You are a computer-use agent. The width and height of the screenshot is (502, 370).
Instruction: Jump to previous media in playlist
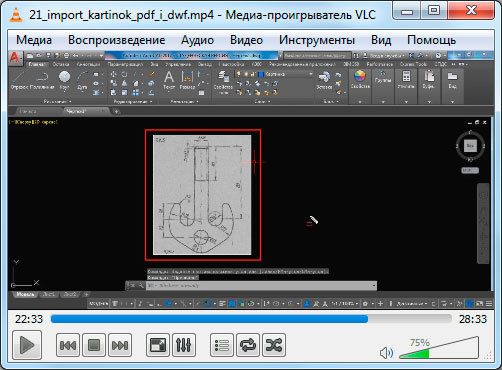click(68, 345)
